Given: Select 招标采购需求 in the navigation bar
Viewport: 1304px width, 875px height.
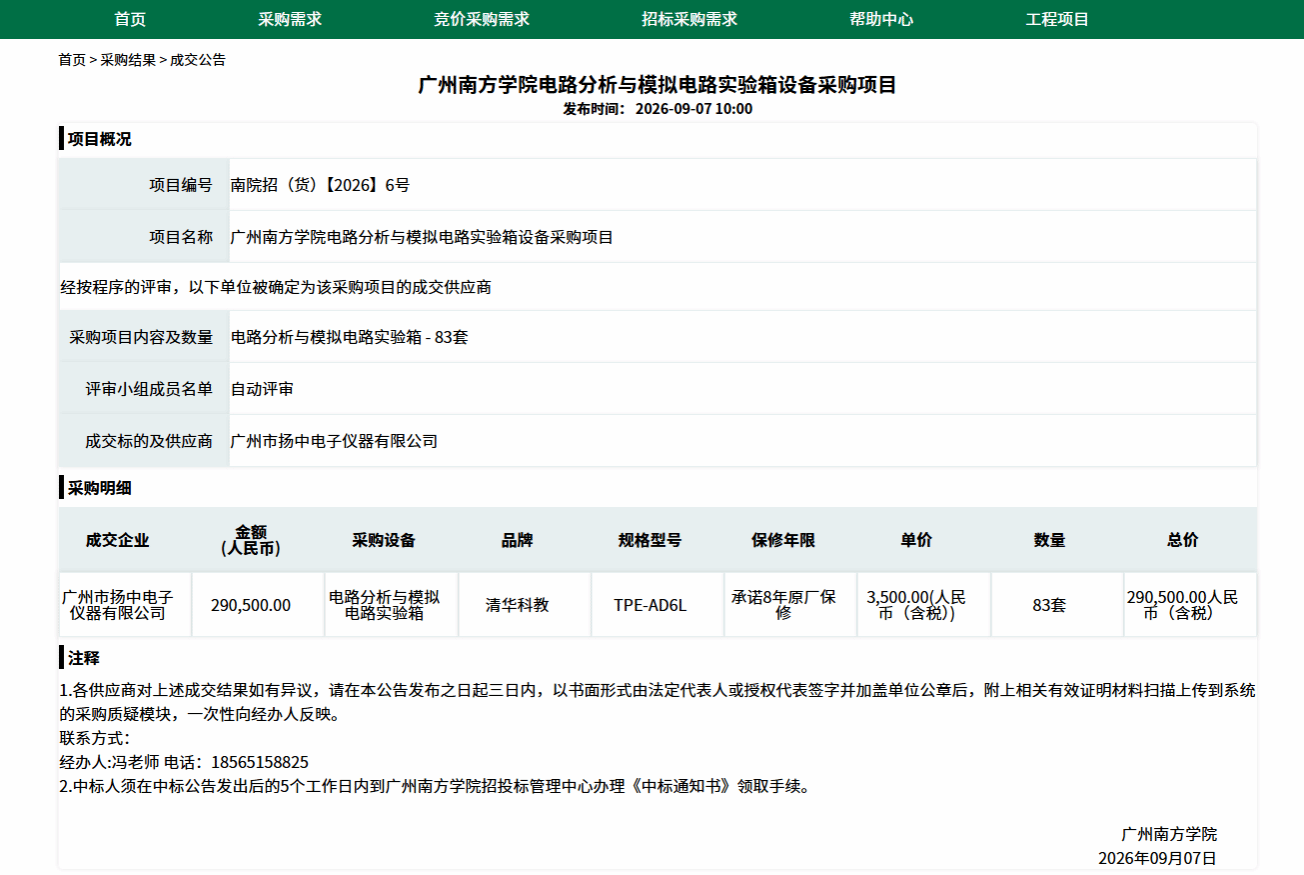Looking at the screenshot, I should click(690, 19).
